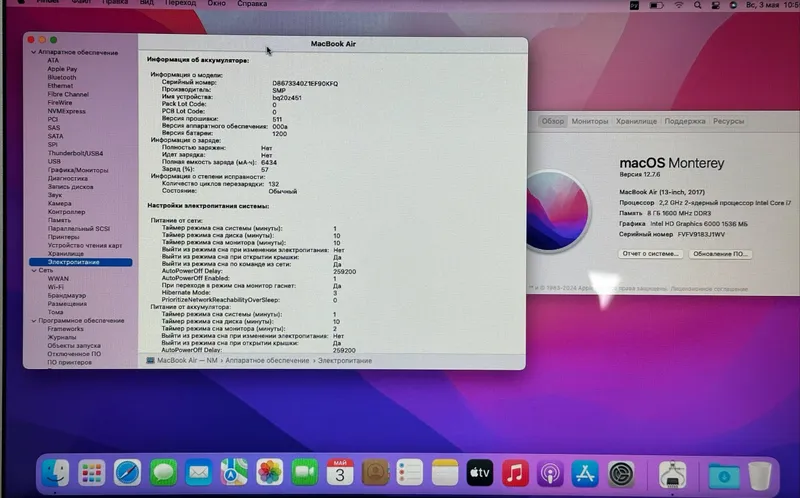Screen dimensions: 800x498
Task: Open Launchpad in the Dock
Action: (92, 473)
